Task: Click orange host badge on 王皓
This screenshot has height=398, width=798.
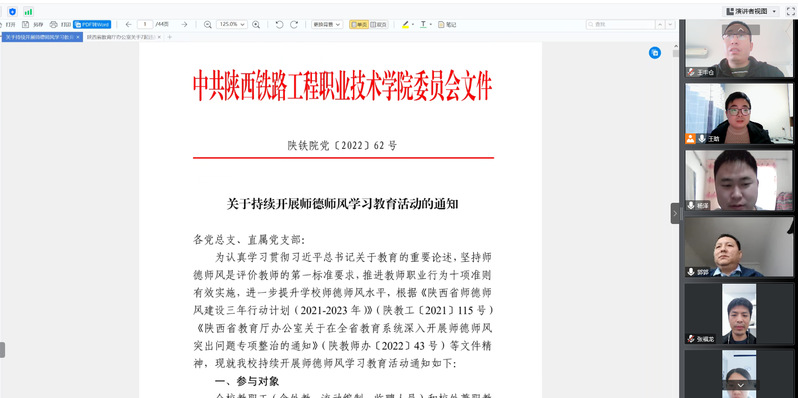Action: [691, 138]
